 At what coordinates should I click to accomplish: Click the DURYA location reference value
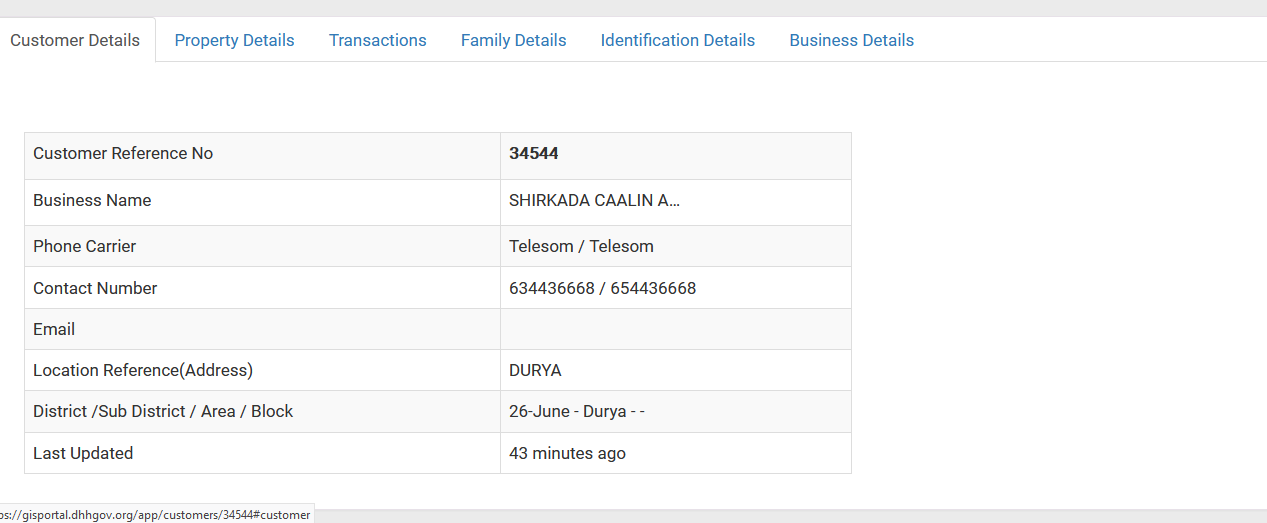click(535, 370)
